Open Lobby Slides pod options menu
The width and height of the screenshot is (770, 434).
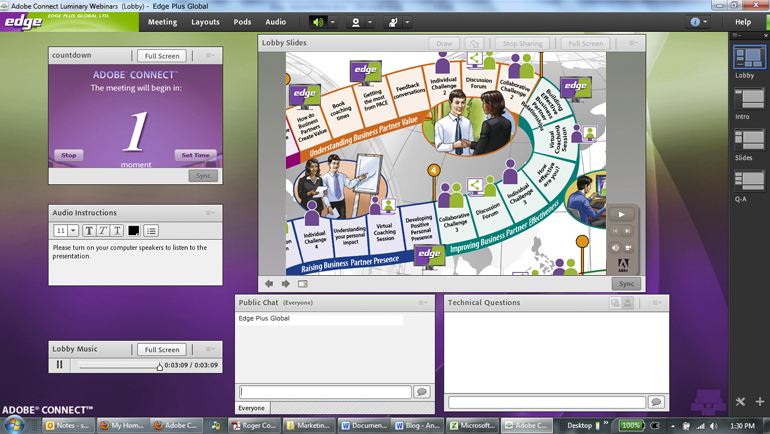633,43
